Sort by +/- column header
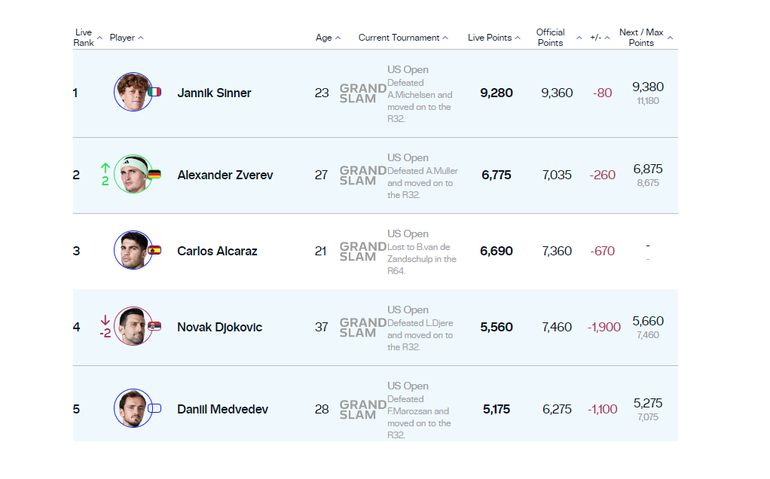The height and width of the screenshot is (479, 770). pyautogui.click(x=600, y=38)
